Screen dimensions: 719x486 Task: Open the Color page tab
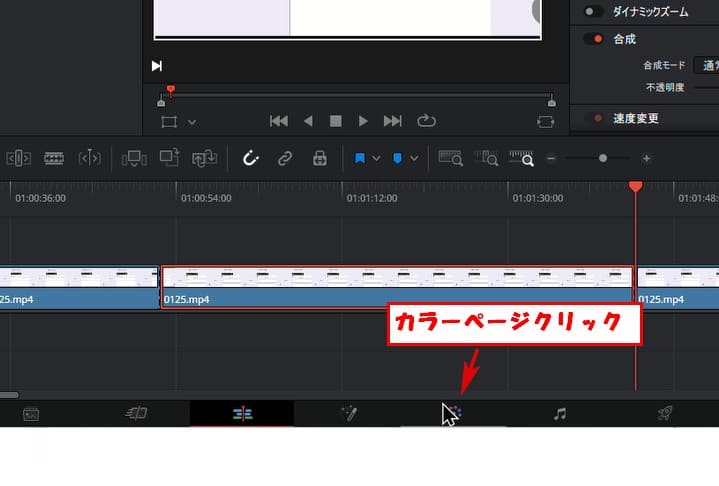tap(452, 413)
